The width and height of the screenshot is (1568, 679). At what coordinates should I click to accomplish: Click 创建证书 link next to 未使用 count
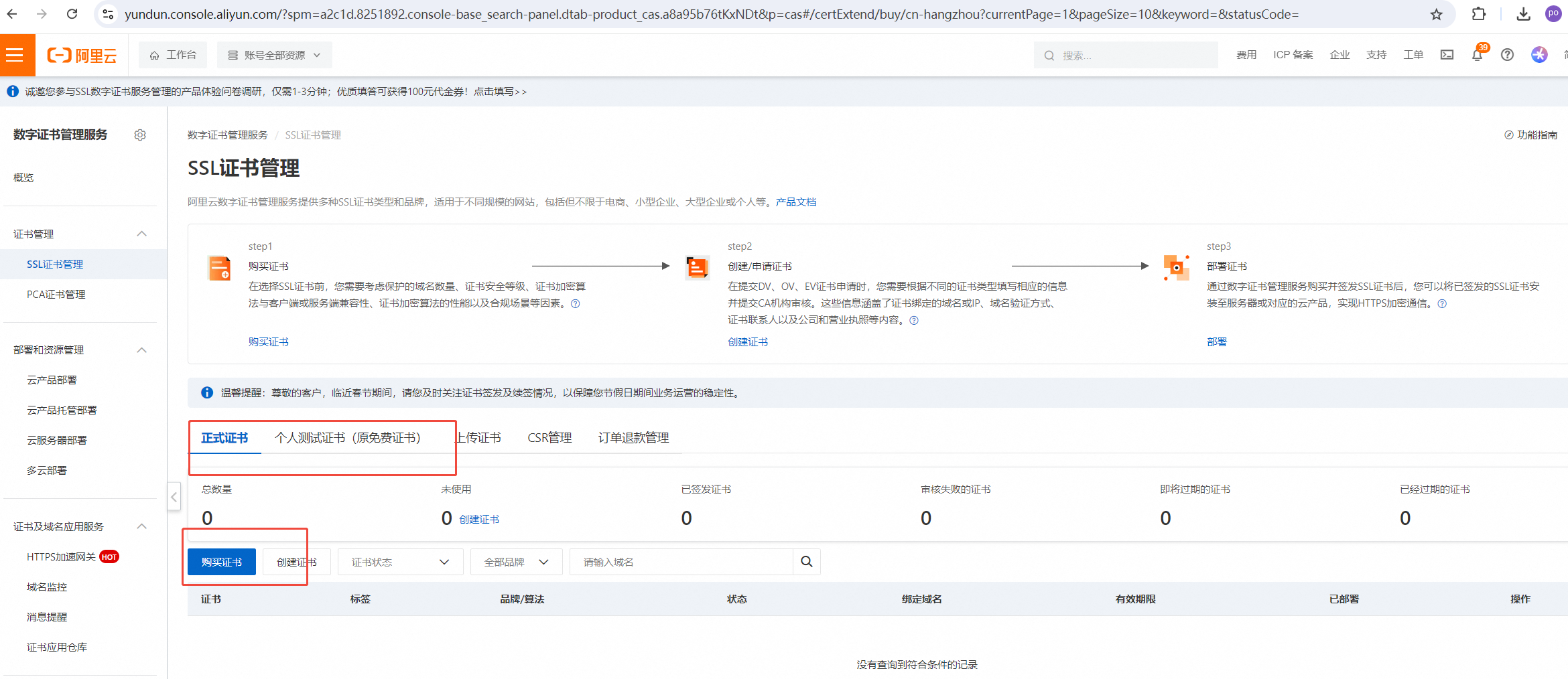[x=479, y=520]
